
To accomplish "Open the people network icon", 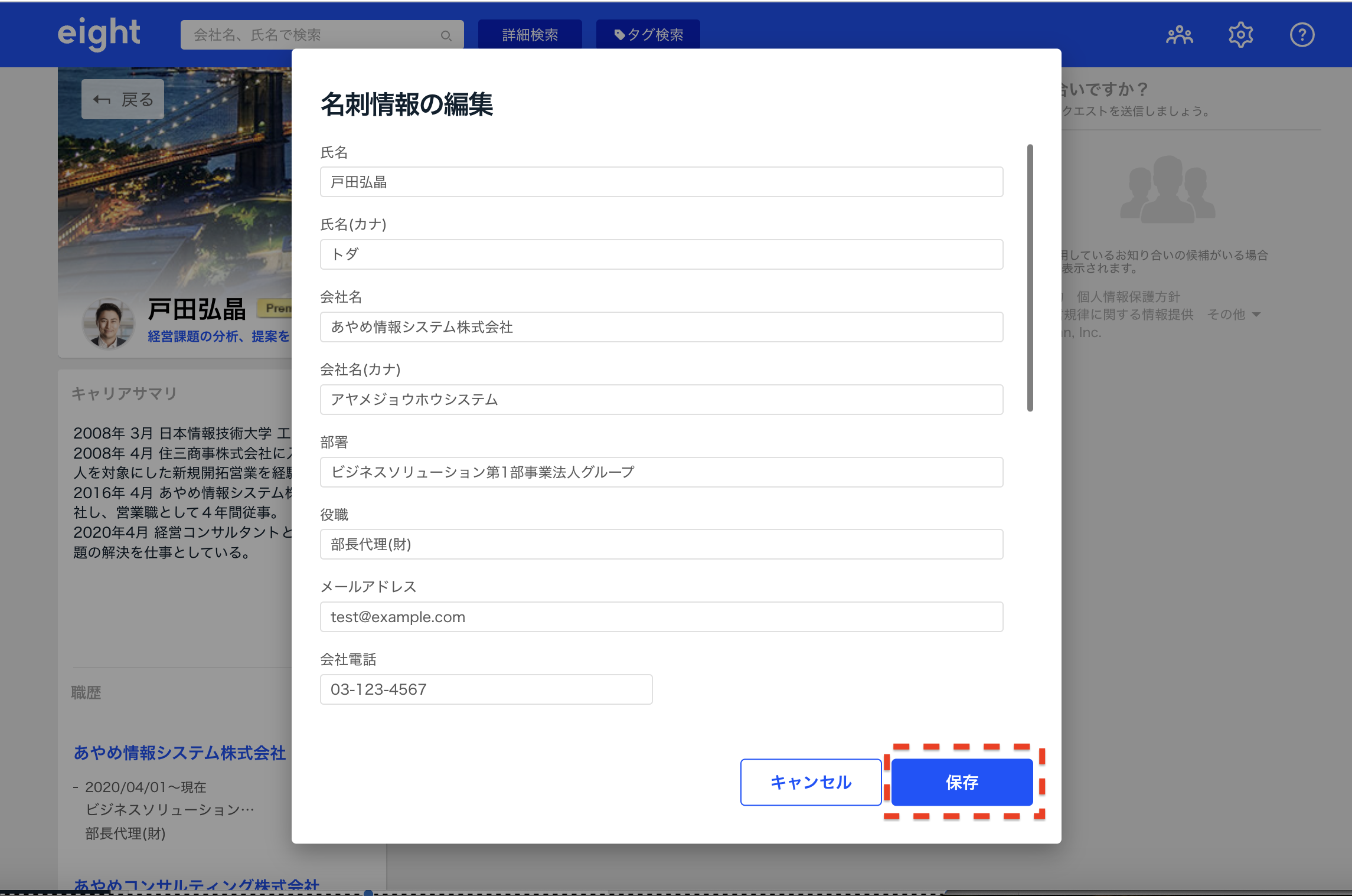I will [x=1179, y=35].
